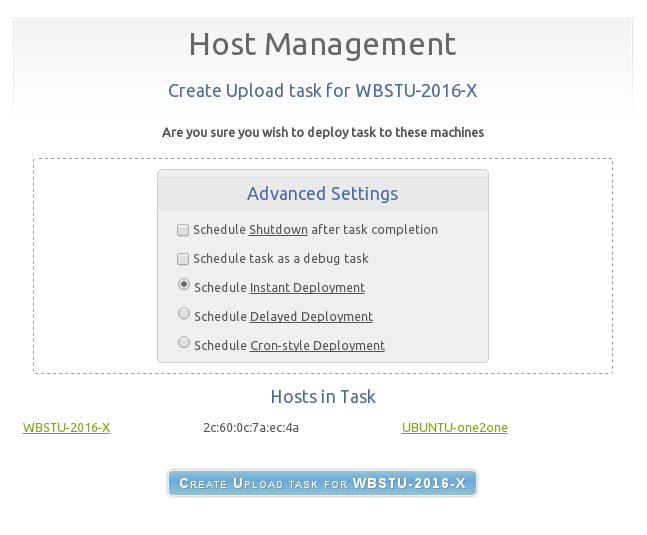Click the Hosts in Task heading
The width and height of the screenshot is (647, 535).
(x=322, y=397)
